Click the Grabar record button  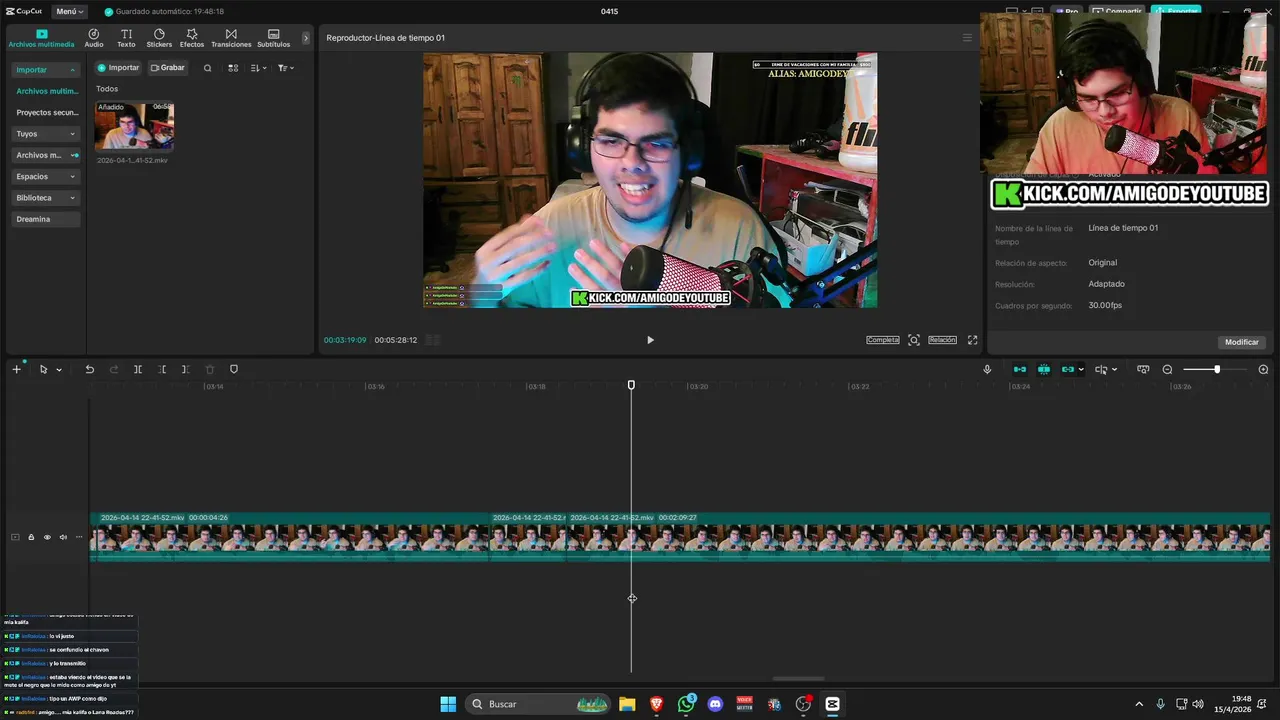168,68
